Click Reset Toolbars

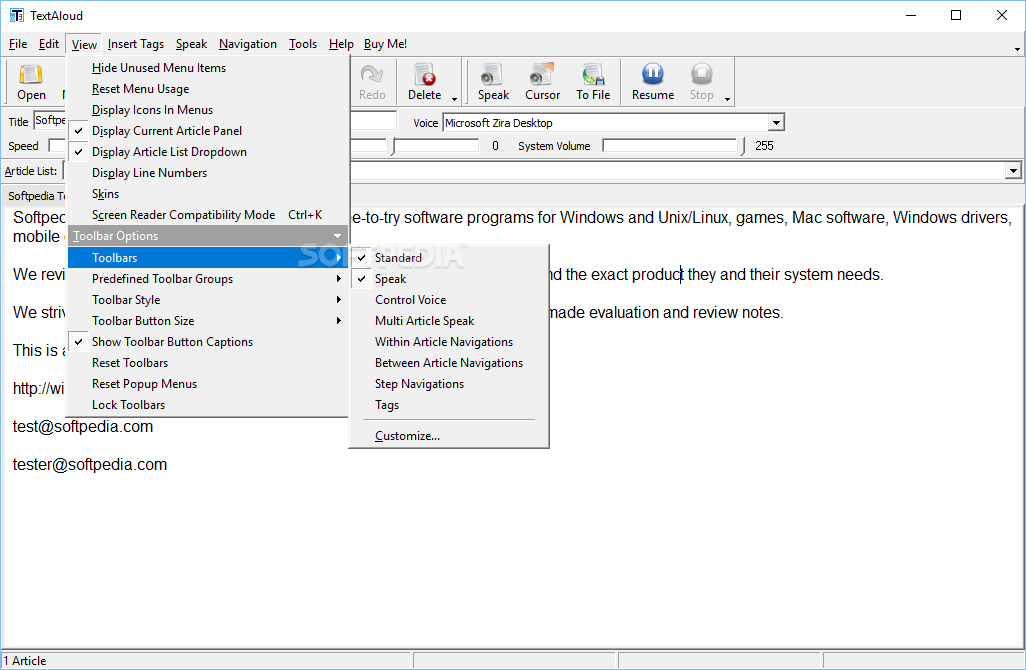208,362
